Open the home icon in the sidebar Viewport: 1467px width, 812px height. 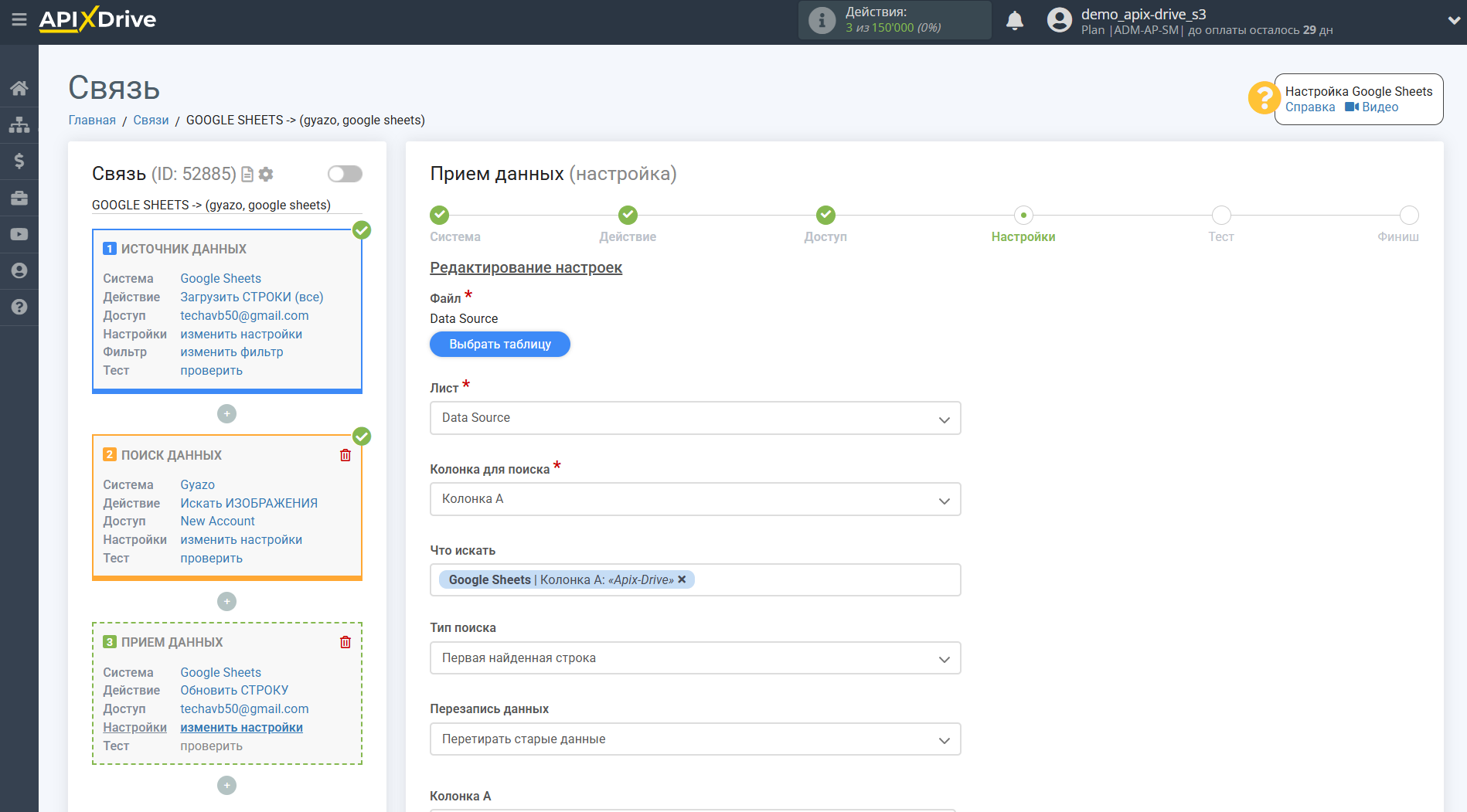click(x=19, y=88)
